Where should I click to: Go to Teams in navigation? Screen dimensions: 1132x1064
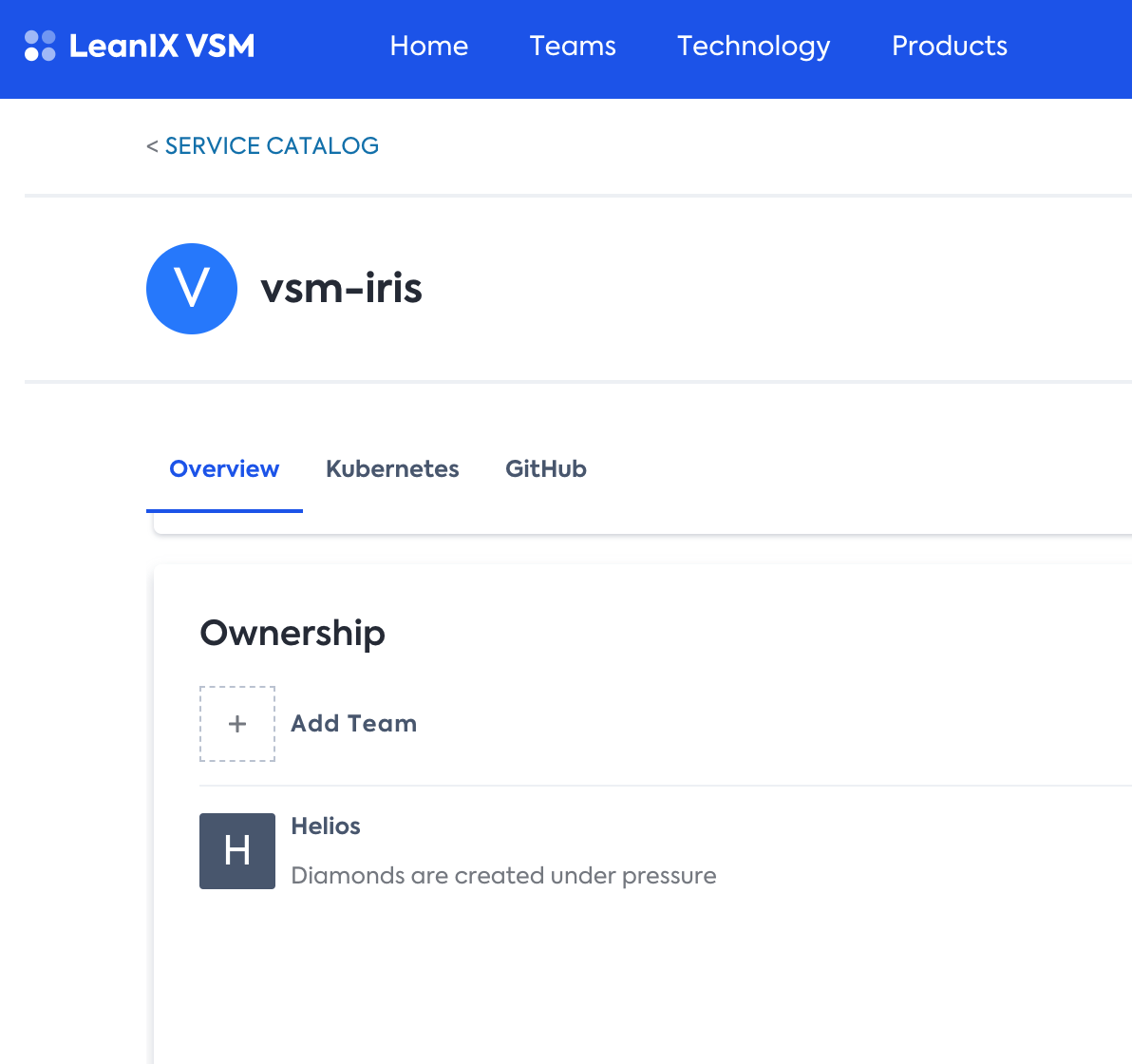pyautogui.click(x=573, y=47)
